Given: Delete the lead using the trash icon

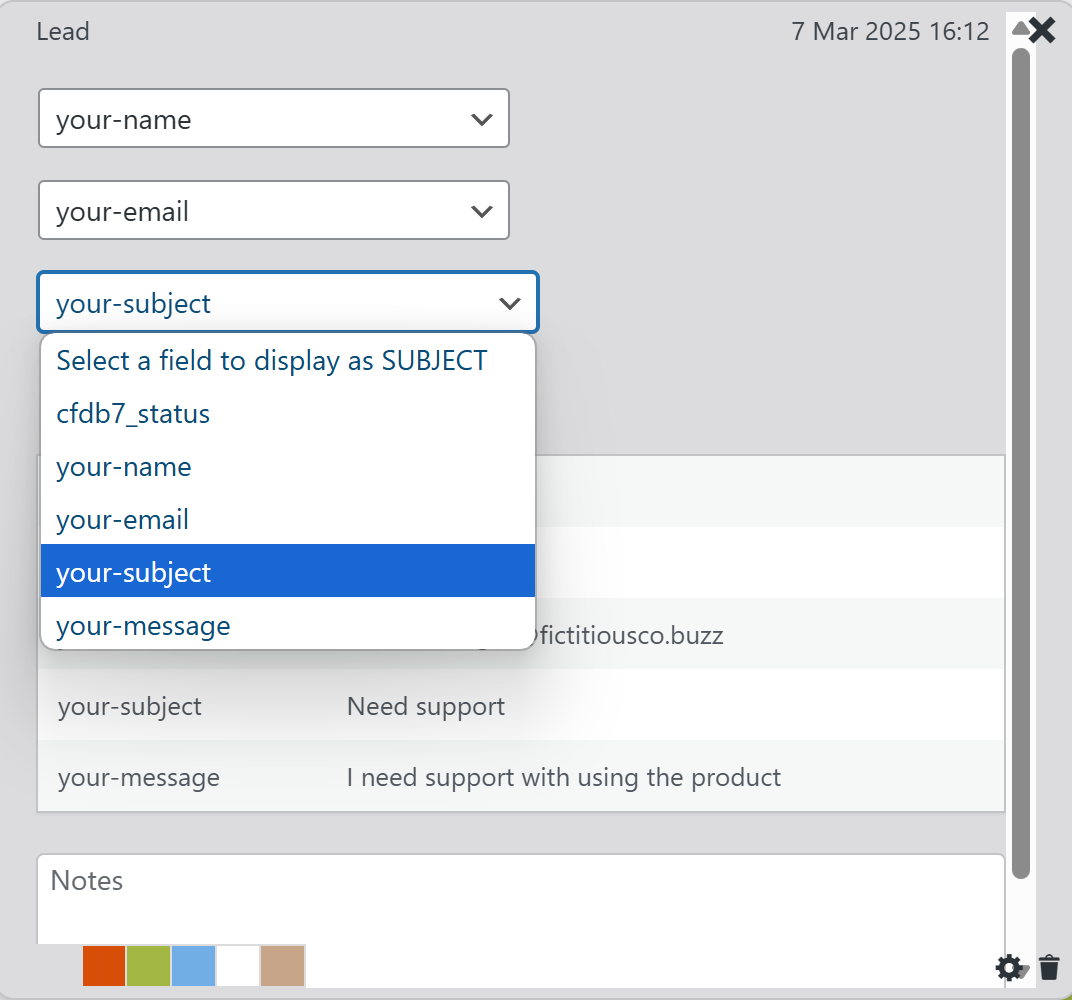Looking at the screenshot, I should click(1049, 967).
